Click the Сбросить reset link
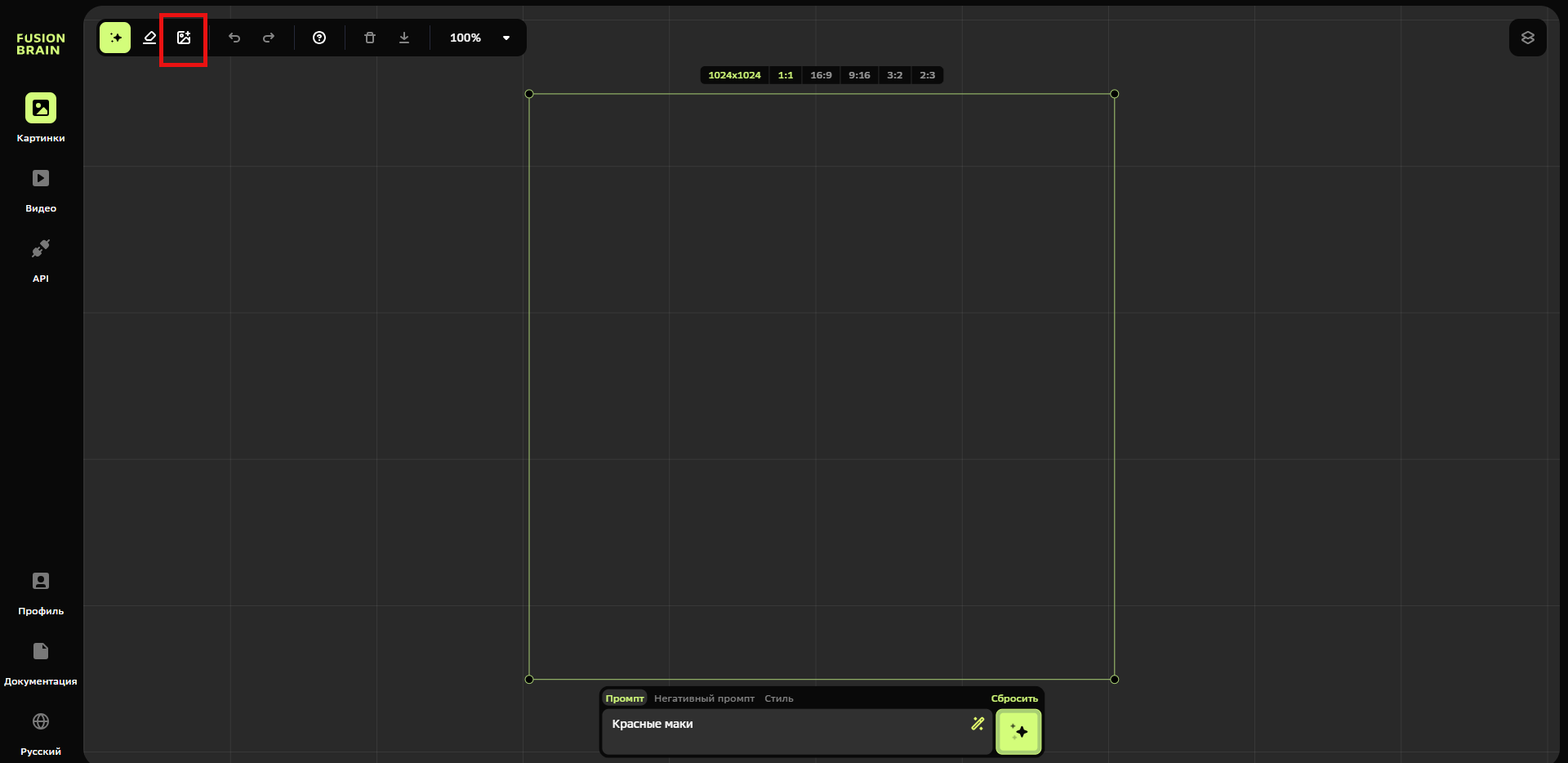Screen dimensions: 1568x763 [1014, 698]
